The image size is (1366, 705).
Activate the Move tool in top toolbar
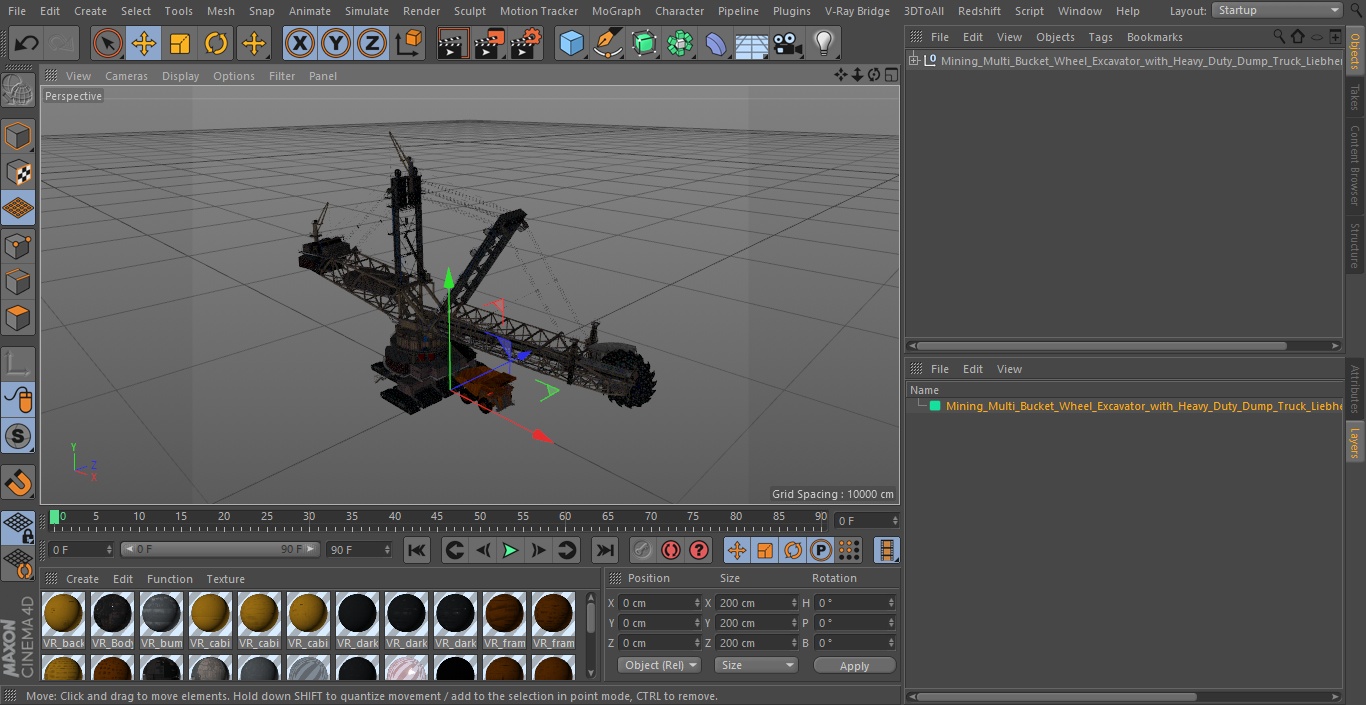pyautogui.click(x=144, y=43)
